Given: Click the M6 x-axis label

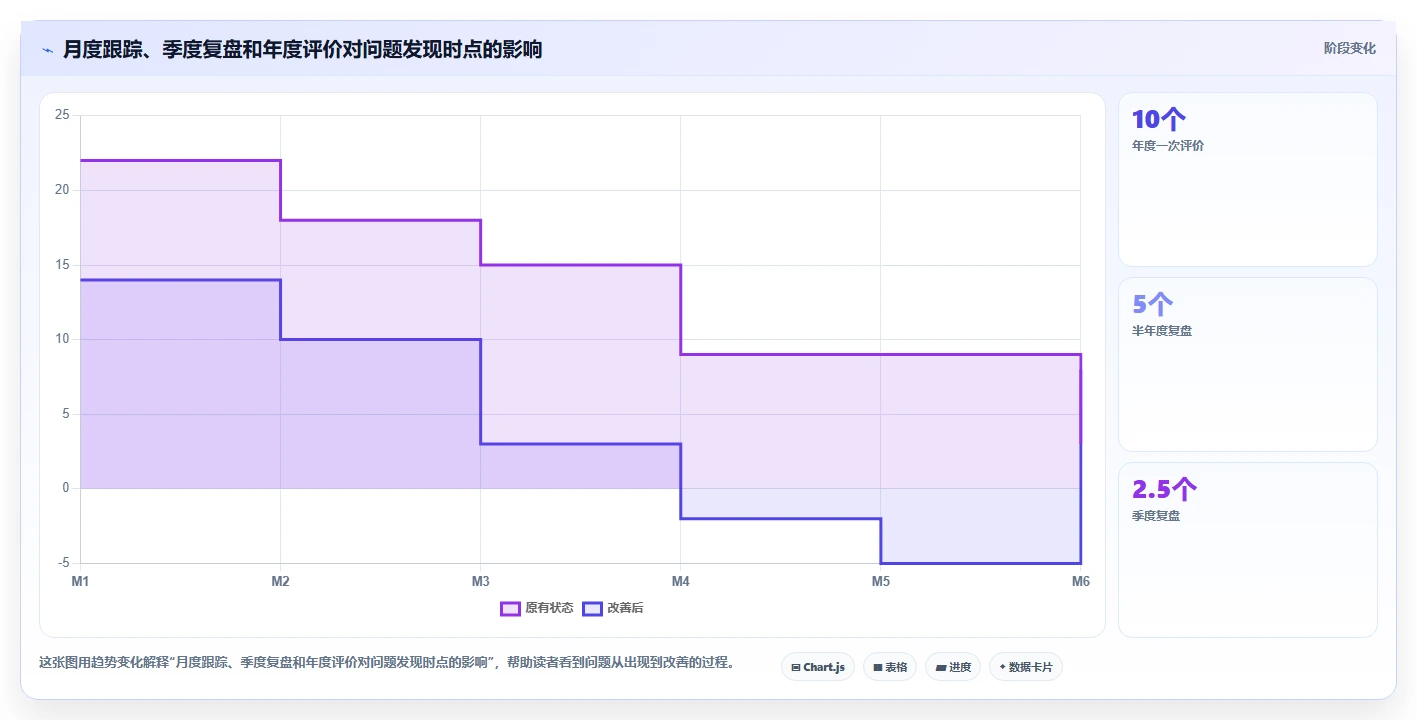Looking at the screenshot, I should 1080,581.
